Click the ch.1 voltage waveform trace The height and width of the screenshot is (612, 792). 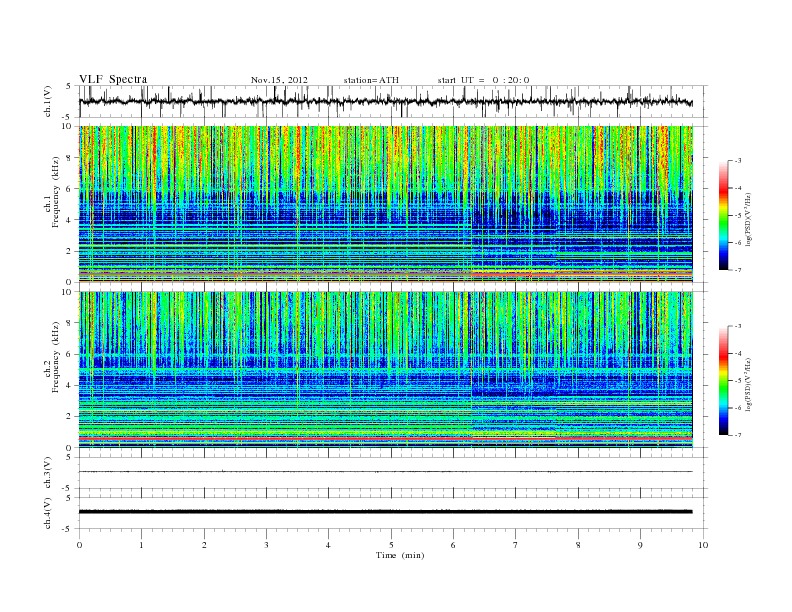pos(386,101)
